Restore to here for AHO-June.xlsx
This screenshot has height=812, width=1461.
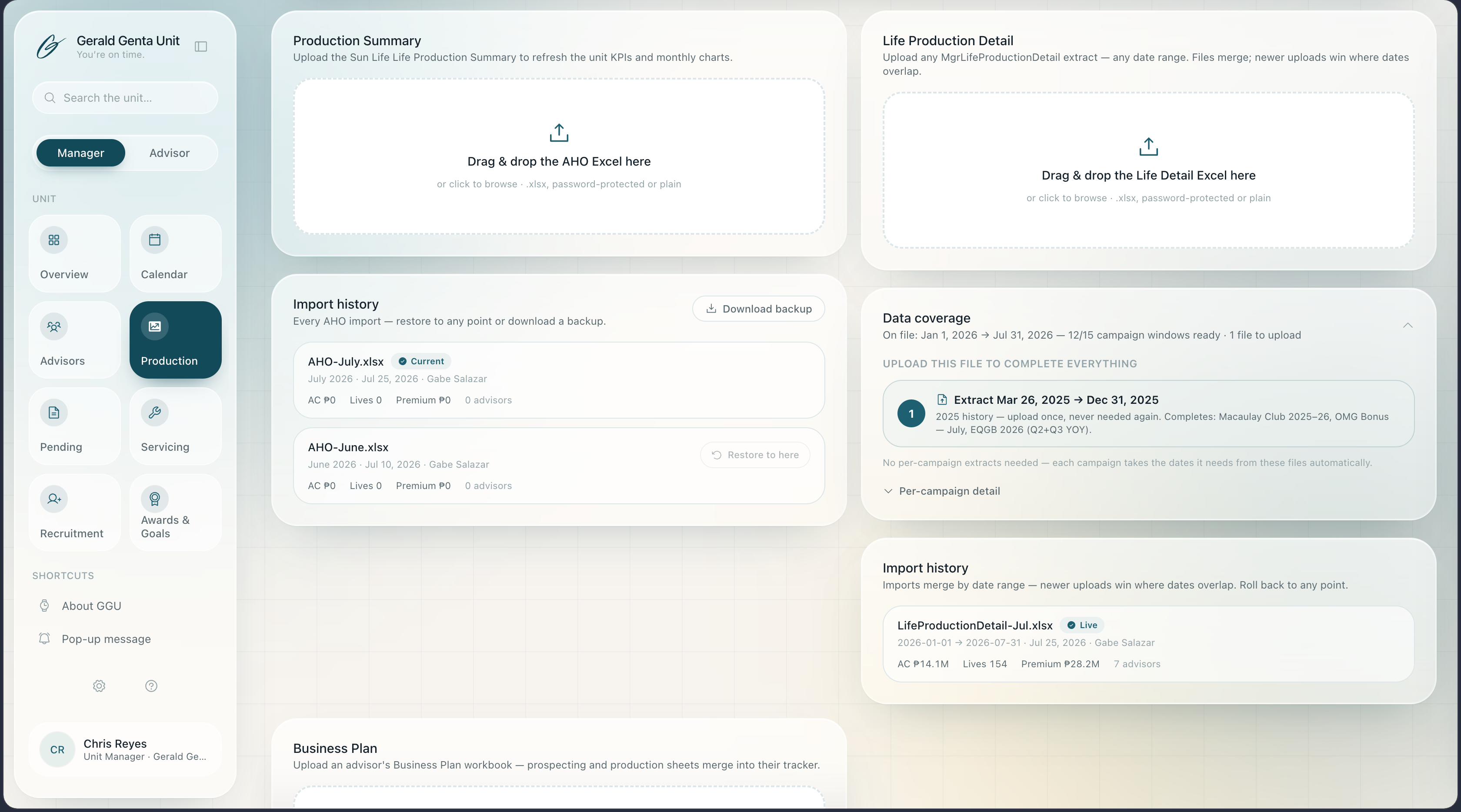(755, 455)
